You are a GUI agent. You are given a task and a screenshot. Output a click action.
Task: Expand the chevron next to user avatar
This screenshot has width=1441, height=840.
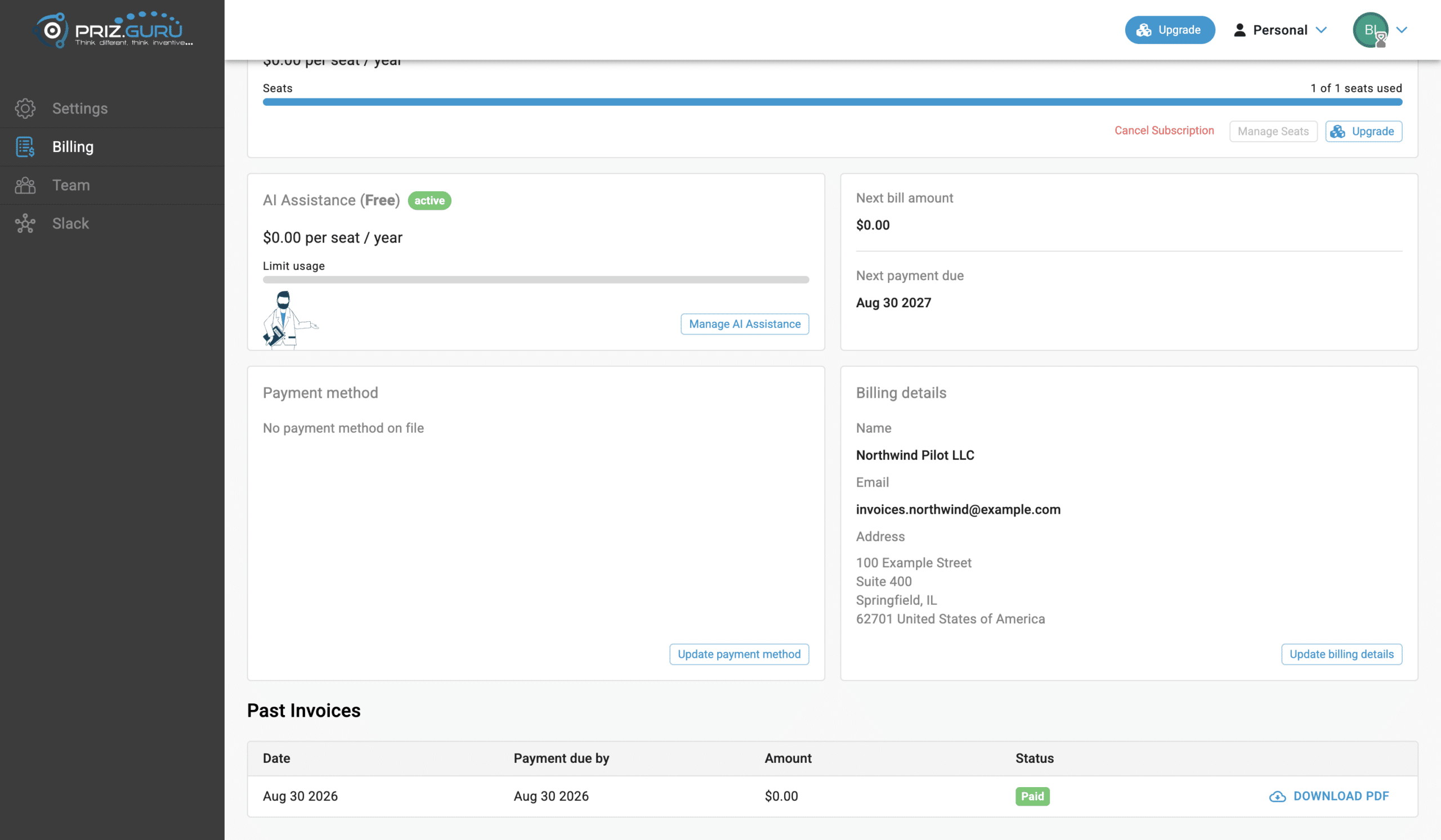(x=1402, y=30)
